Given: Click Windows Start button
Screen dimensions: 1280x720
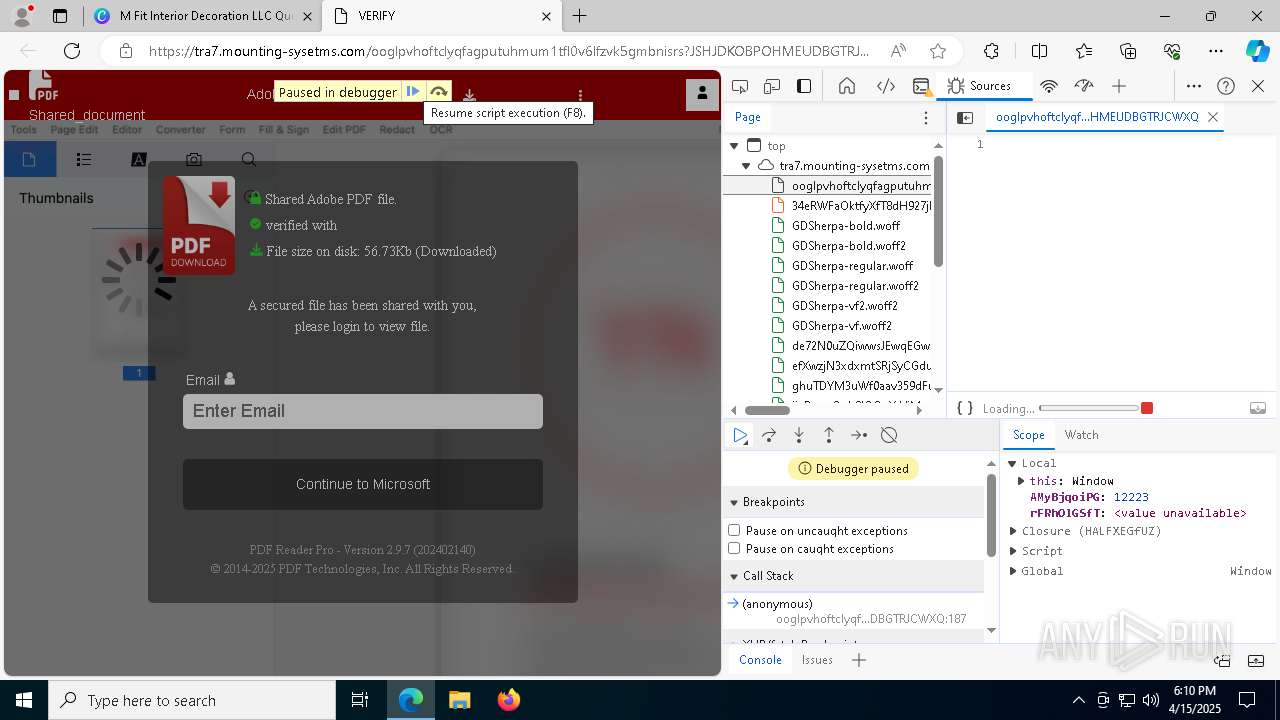Looking at the screenshot, I should click(x=24, y=700).
